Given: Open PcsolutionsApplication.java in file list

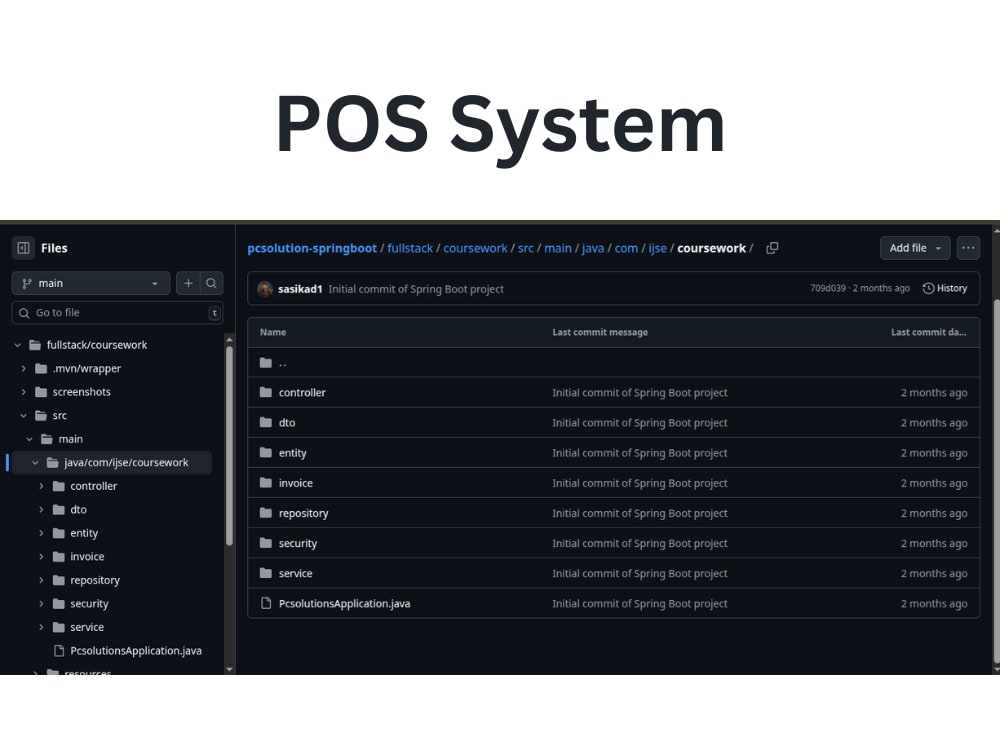Looking at the screenshot, I should coord(344,604).
